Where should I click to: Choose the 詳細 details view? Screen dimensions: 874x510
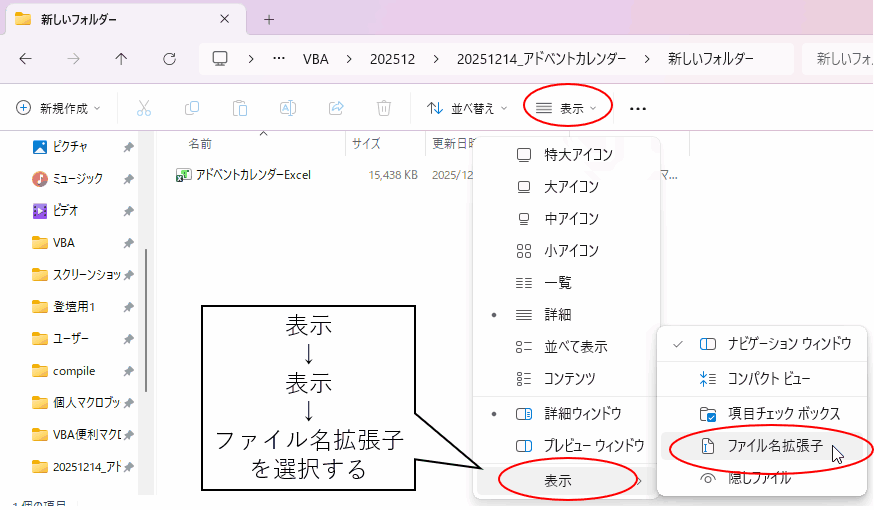[x=566, y=315]
